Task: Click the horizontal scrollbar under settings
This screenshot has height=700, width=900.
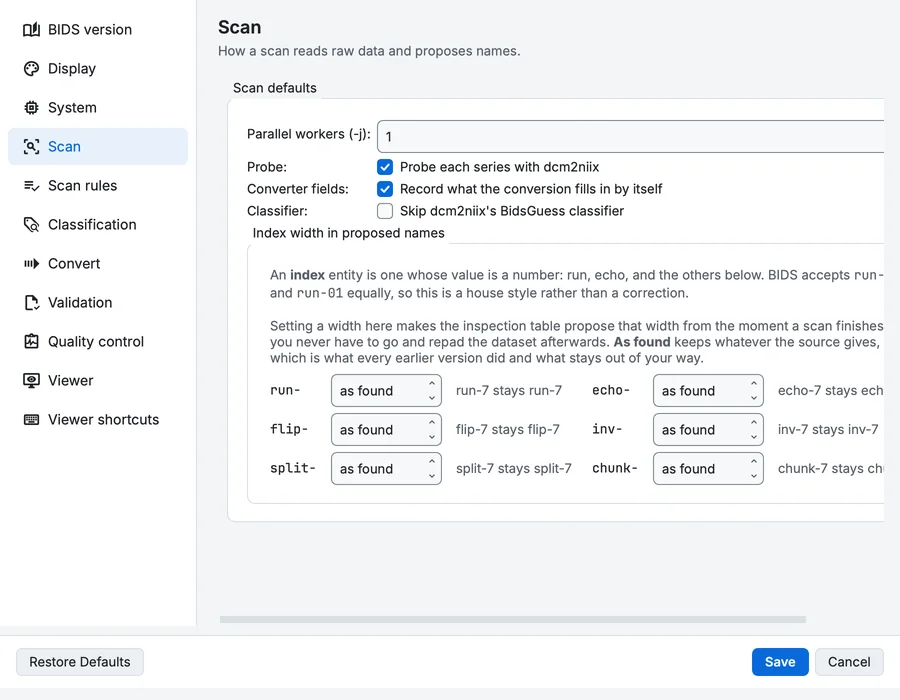Action: click(513, 620)
